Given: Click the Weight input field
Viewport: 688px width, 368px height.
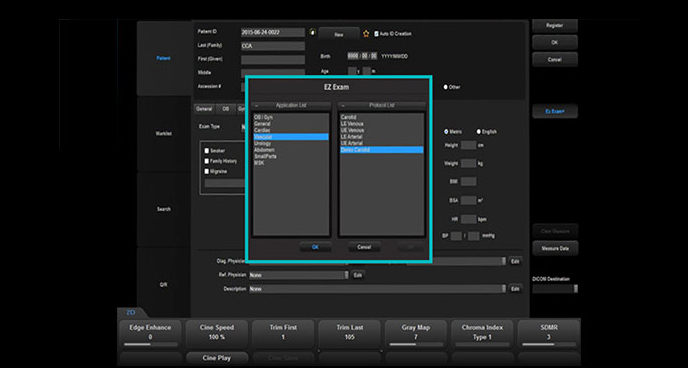Looking at the screenshot, I should click(x=468, y=164).
